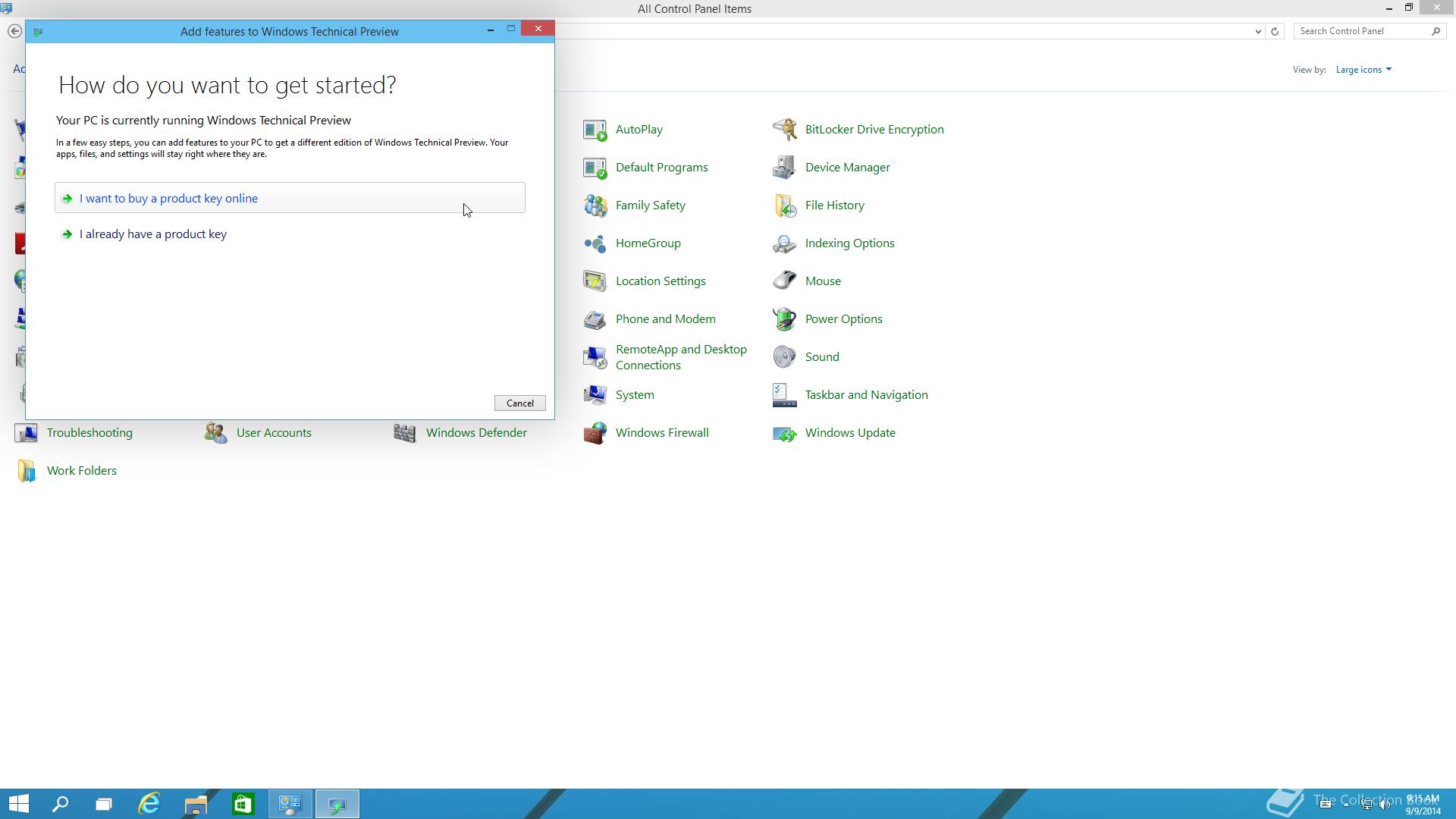Select I already have a product key
Viewport: 1456px width, 819px height.
pos(290,234)
